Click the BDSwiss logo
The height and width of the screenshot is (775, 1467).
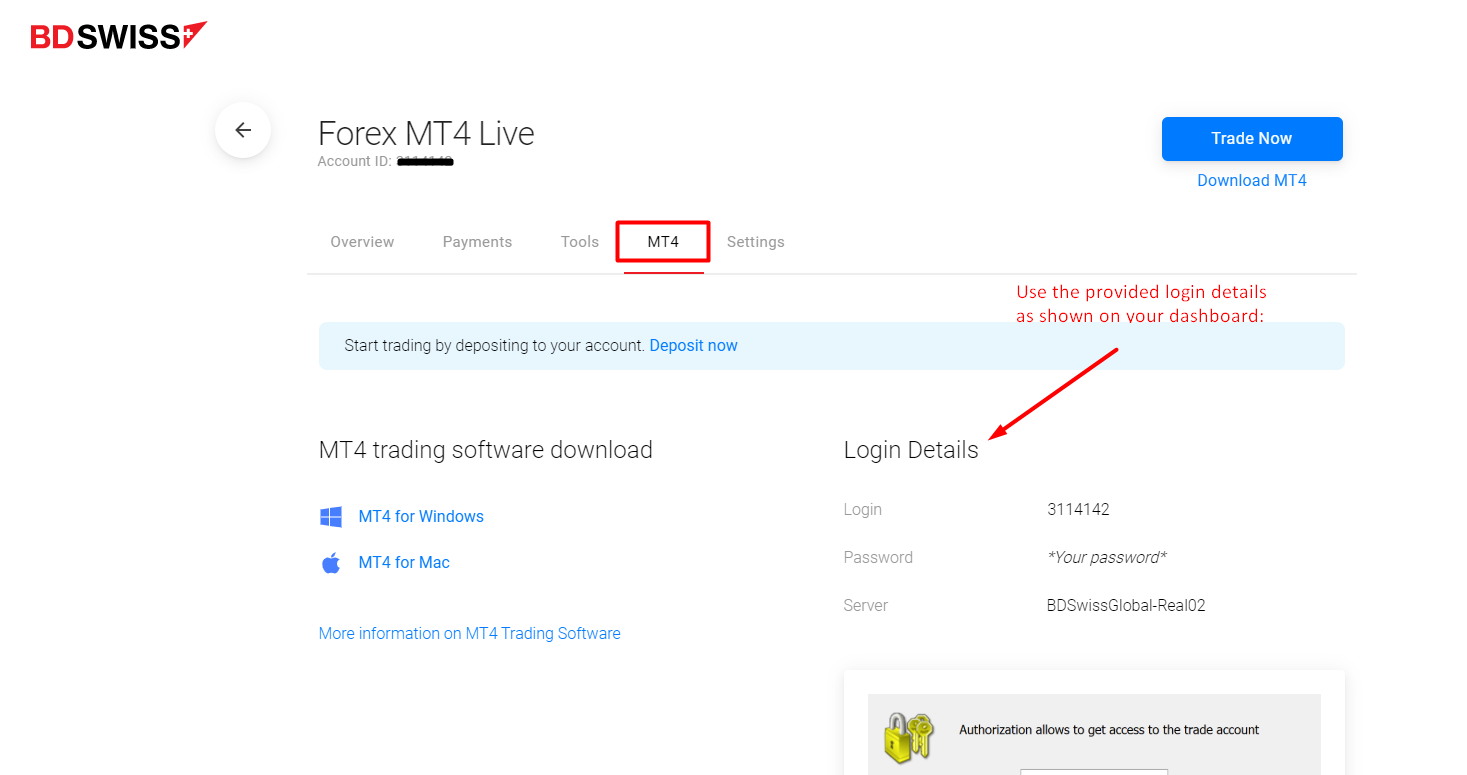tap(119, 36)
